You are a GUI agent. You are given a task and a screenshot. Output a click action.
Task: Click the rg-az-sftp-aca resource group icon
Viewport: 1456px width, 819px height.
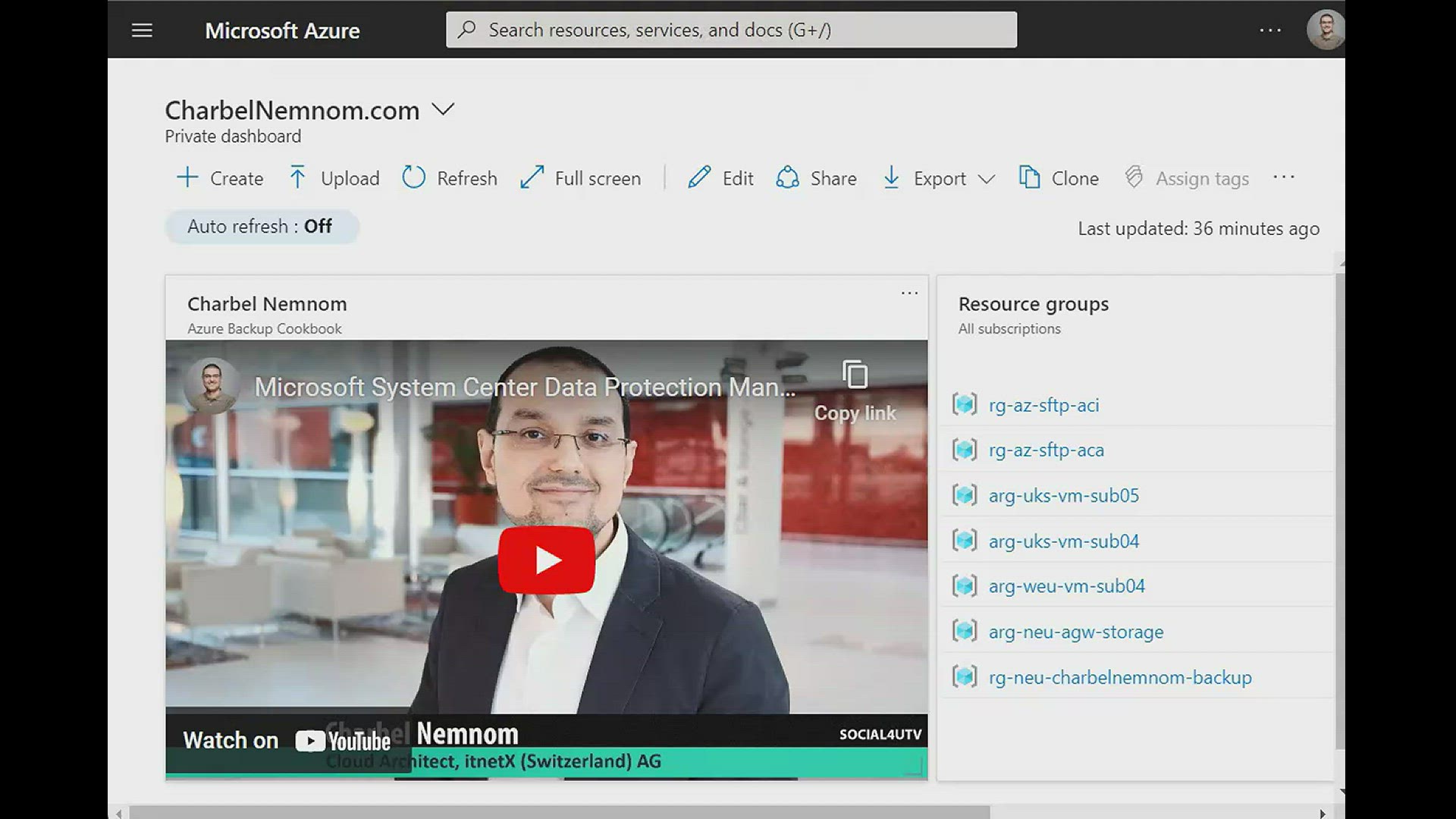point(965,450)
